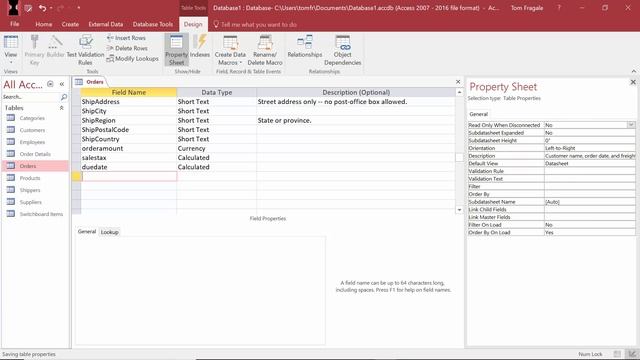640x360 pixels.
Task: Toggle the Property Sheet button
Action: (176, 50)
